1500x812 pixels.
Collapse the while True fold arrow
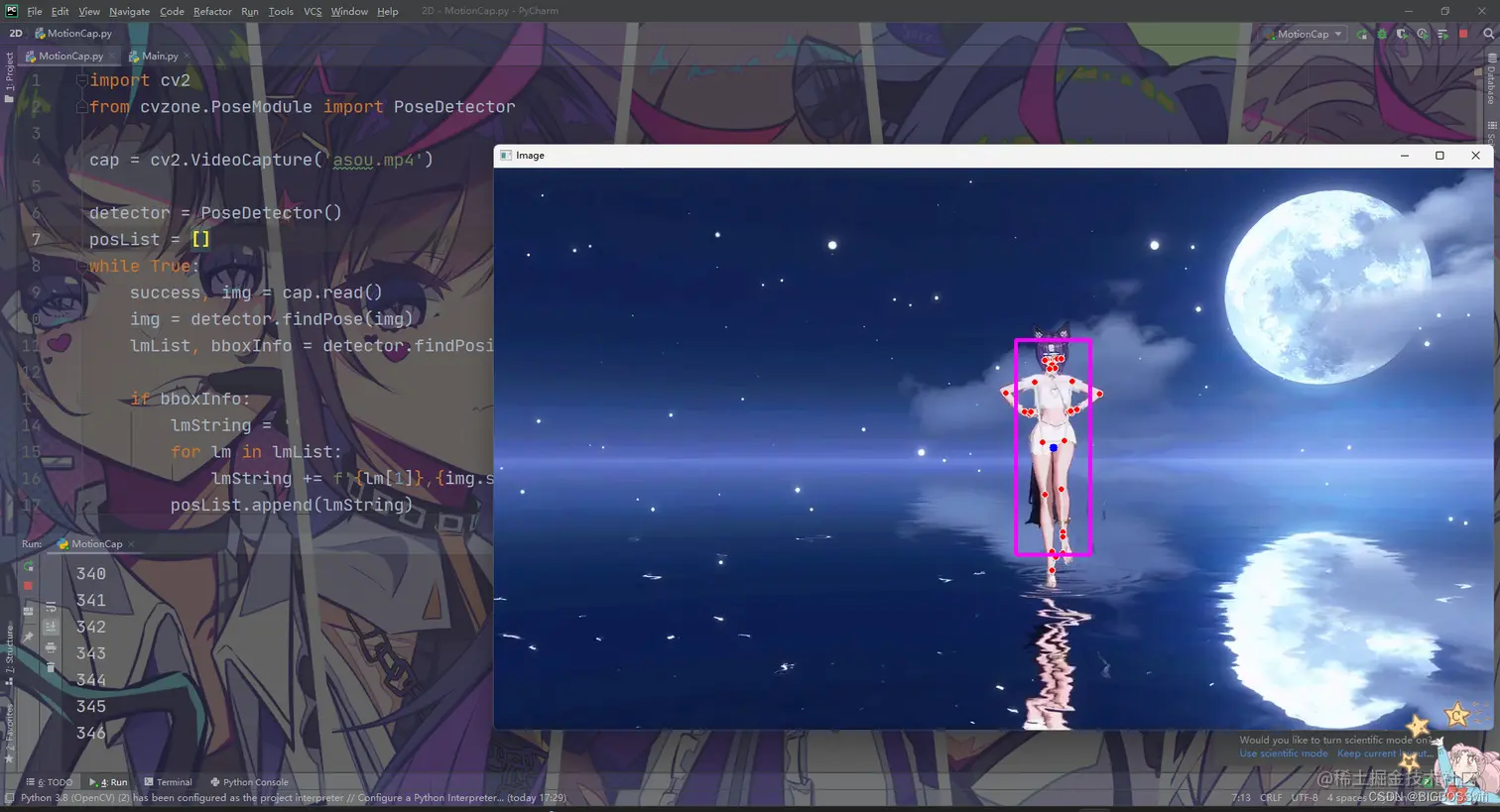pos(81,266)
